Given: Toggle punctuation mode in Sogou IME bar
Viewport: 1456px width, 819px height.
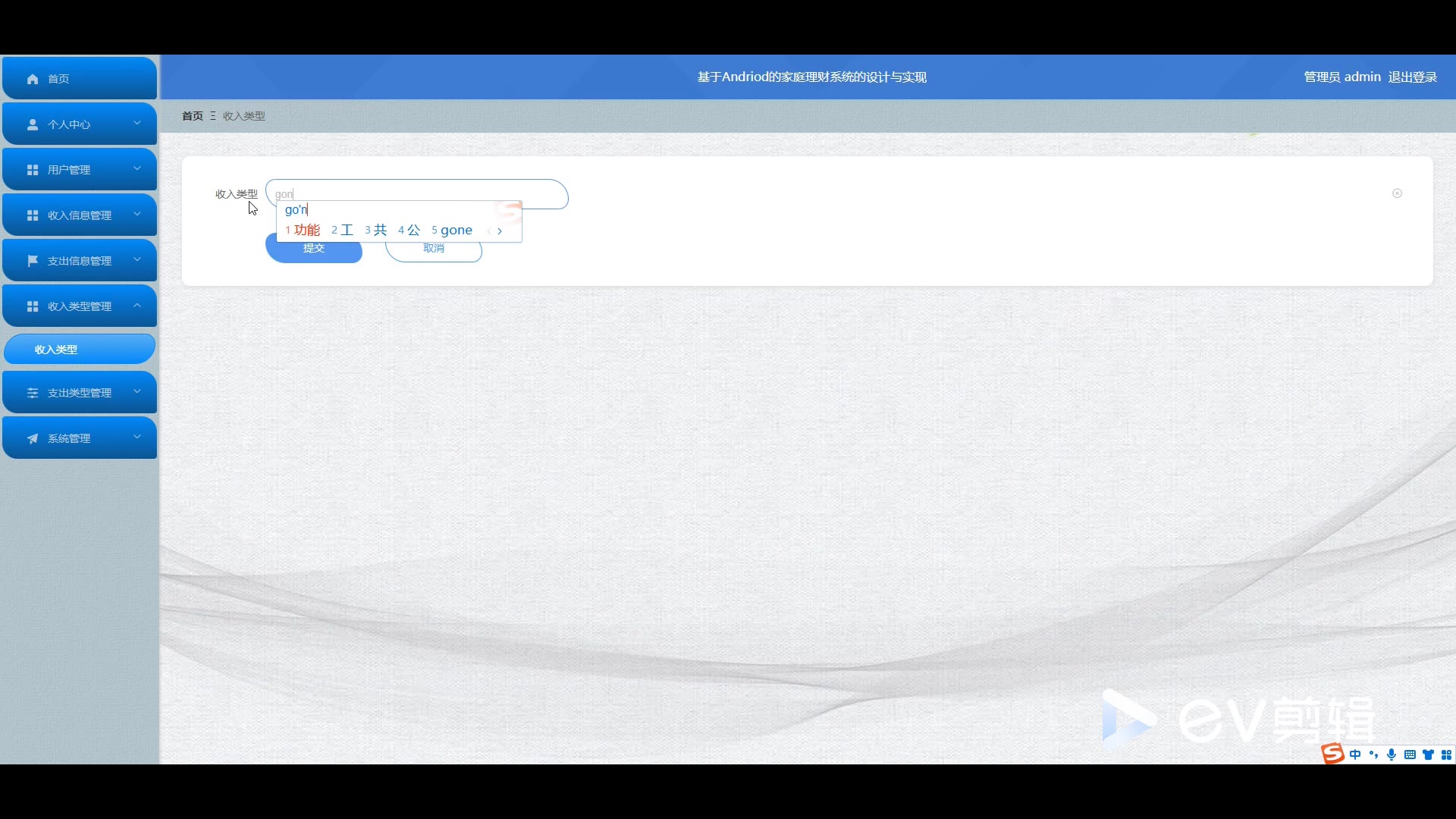Looking at the screenshot, I should [1373, 755].
